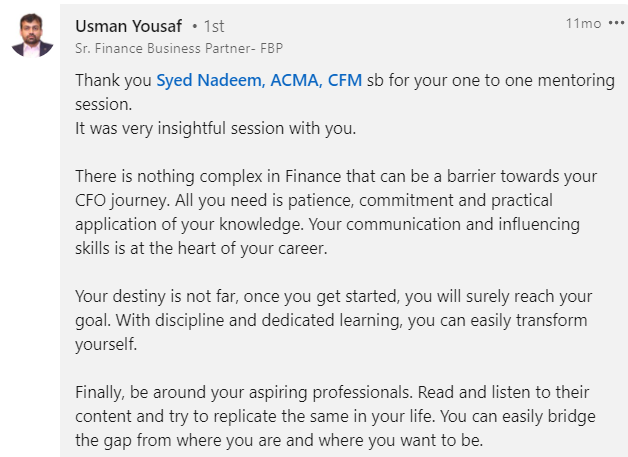
Task: Click Usman Yousaf's profile photo
Action: (x=32, y=36)
